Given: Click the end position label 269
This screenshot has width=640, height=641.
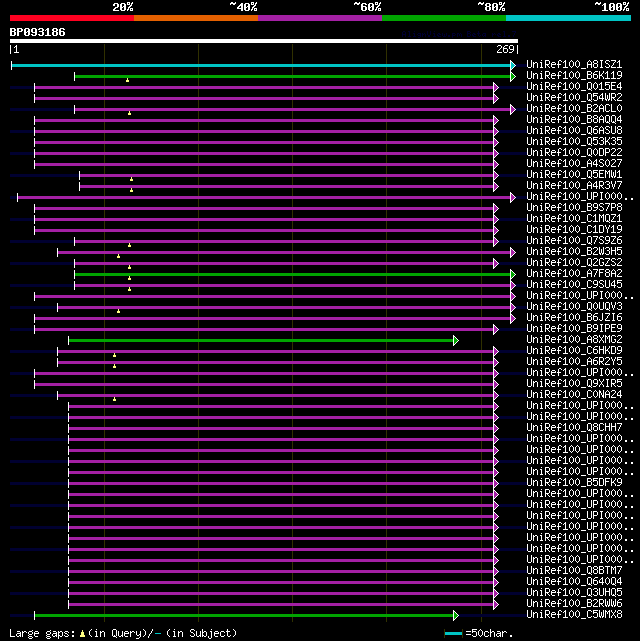Looking at the screenshot, I should tap(505, 49).
